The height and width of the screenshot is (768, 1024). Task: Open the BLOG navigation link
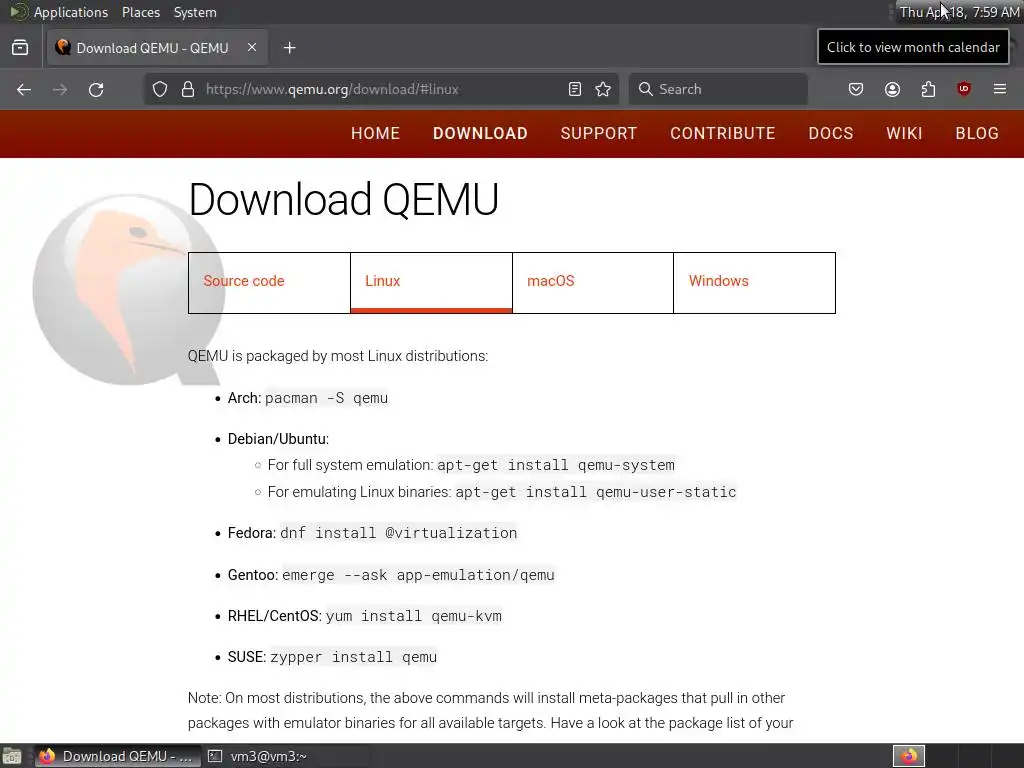977,133
